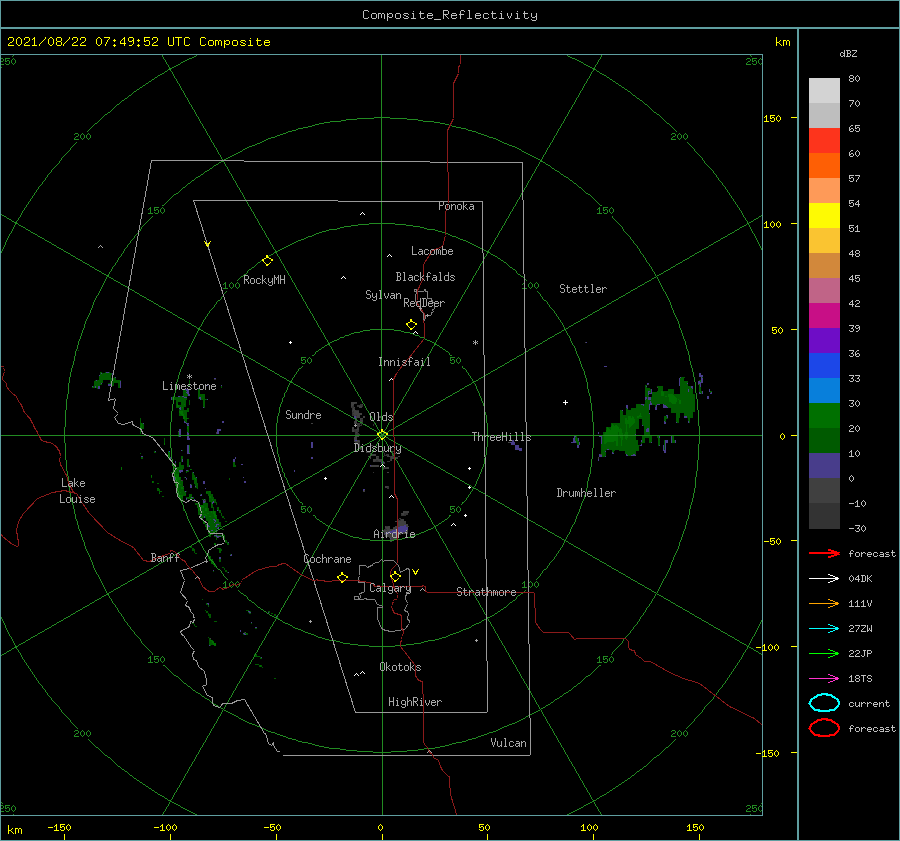This screenshot has height=841, width=900.
Task: Click the asterisk marker above Limestone
Action: pos(189,377)
